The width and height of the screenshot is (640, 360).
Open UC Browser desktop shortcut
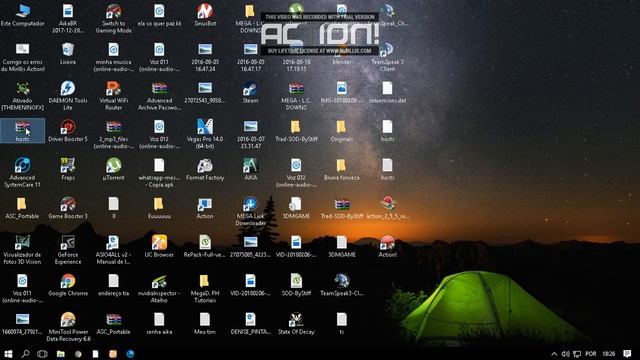click(159, 247)
